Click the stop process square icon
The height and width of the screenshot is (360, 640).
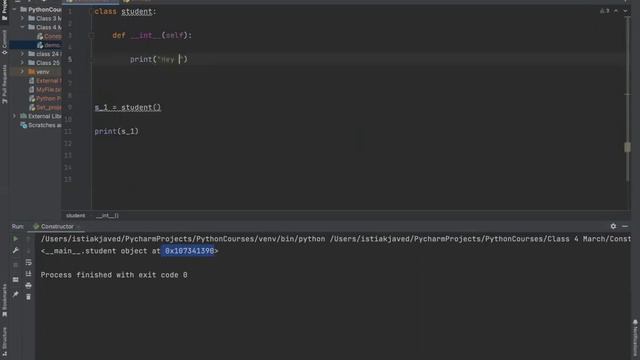point(16,265)
